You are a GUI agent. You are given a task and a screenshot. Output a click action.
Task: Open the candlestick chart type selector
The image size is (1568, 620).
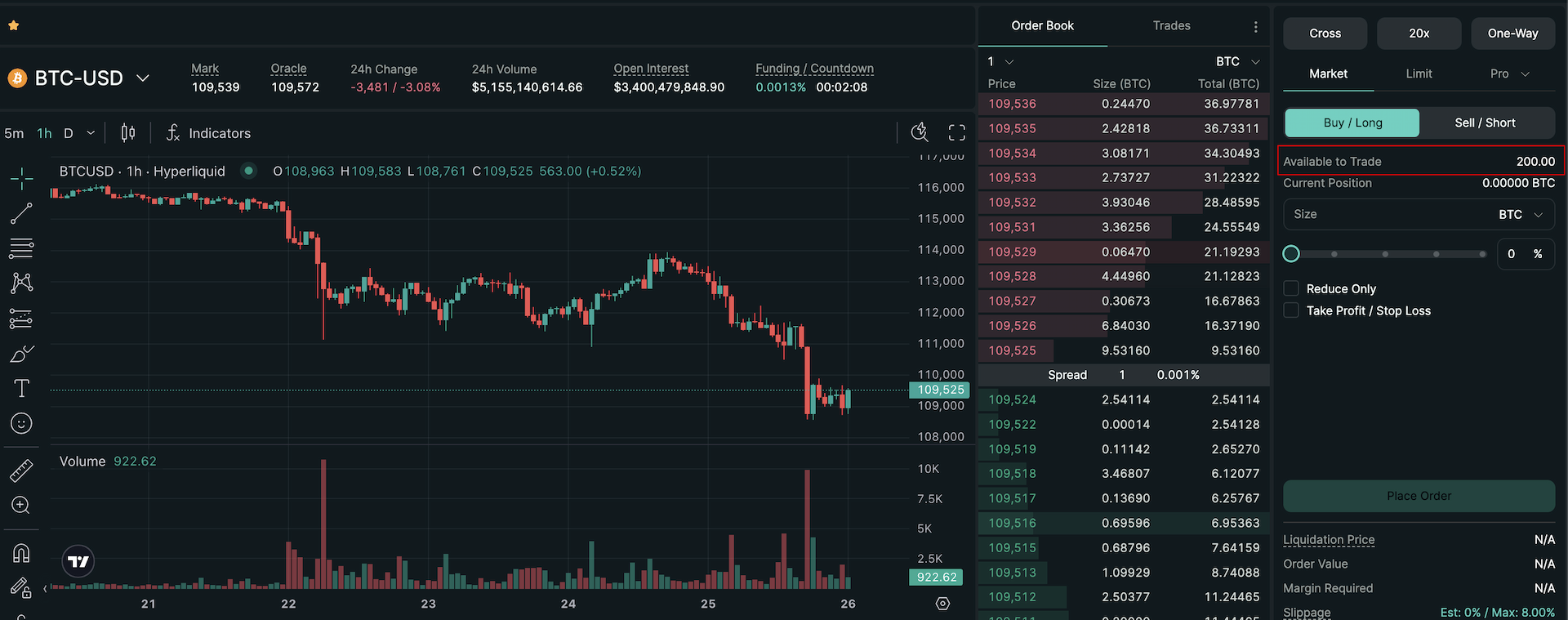tap(128, 133)
